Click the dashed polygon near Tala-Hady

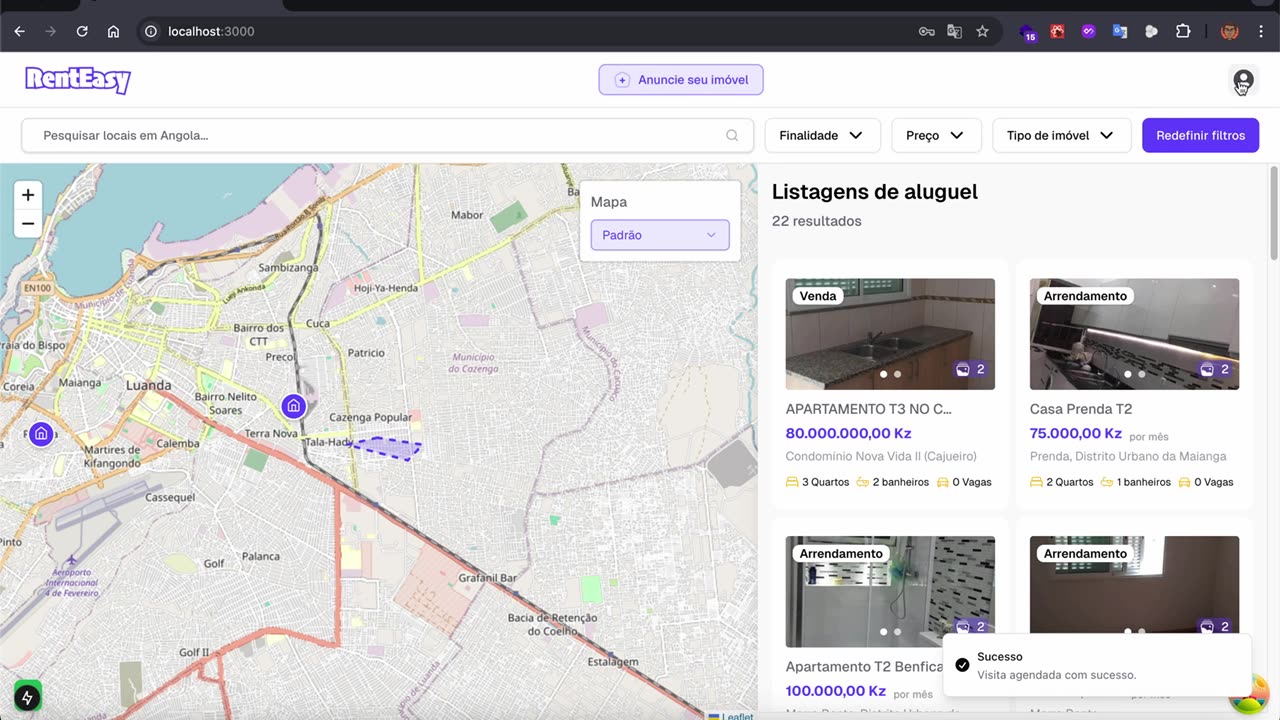click(x=386, y=448)
